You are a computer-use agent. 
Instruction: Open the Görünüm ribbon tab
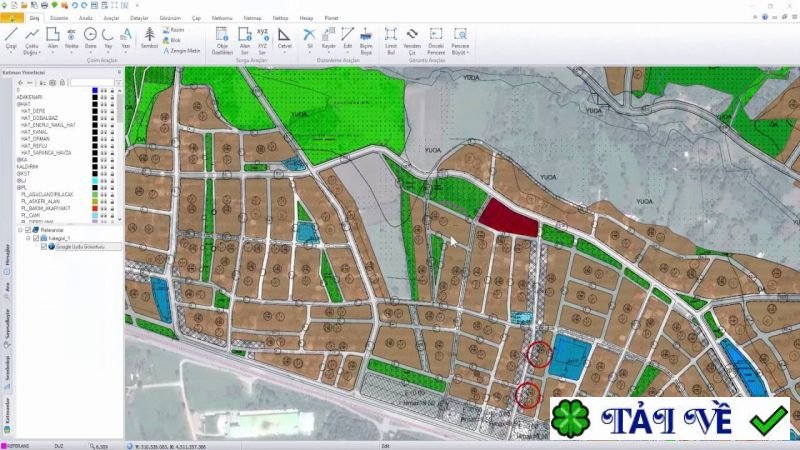click(170, 18)
